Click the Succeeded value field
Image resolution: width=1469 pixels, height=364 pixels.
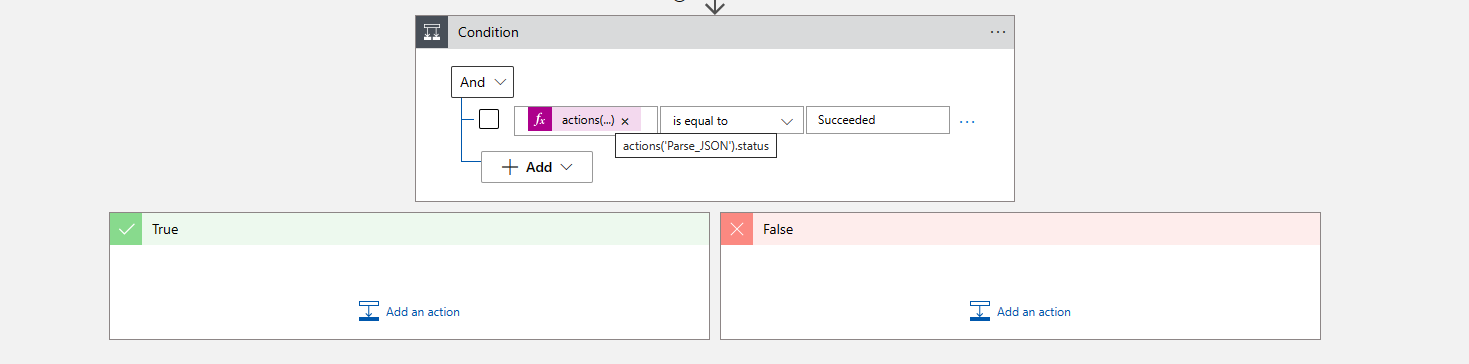878,120
